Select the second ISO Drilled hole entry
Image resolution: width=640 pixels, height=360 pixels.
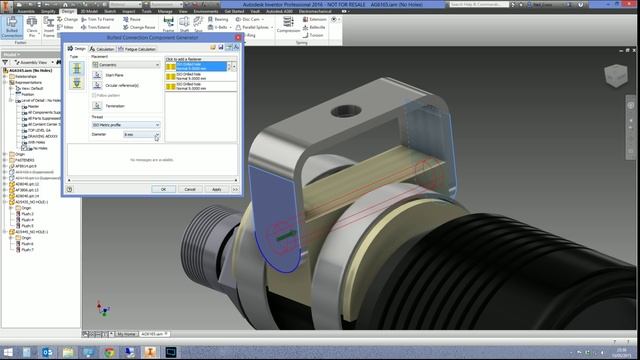click(x=201, y=76)
